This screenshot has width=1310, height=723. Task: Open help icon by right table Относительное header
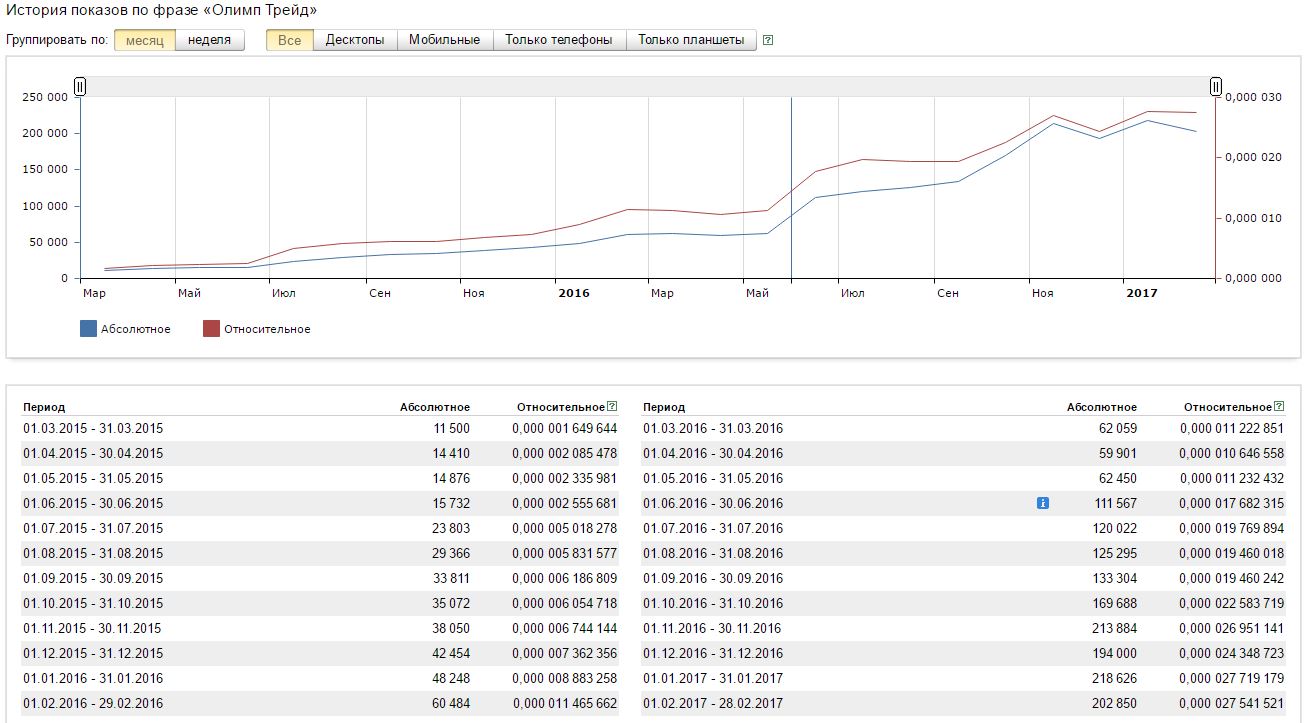point(1279,407)
